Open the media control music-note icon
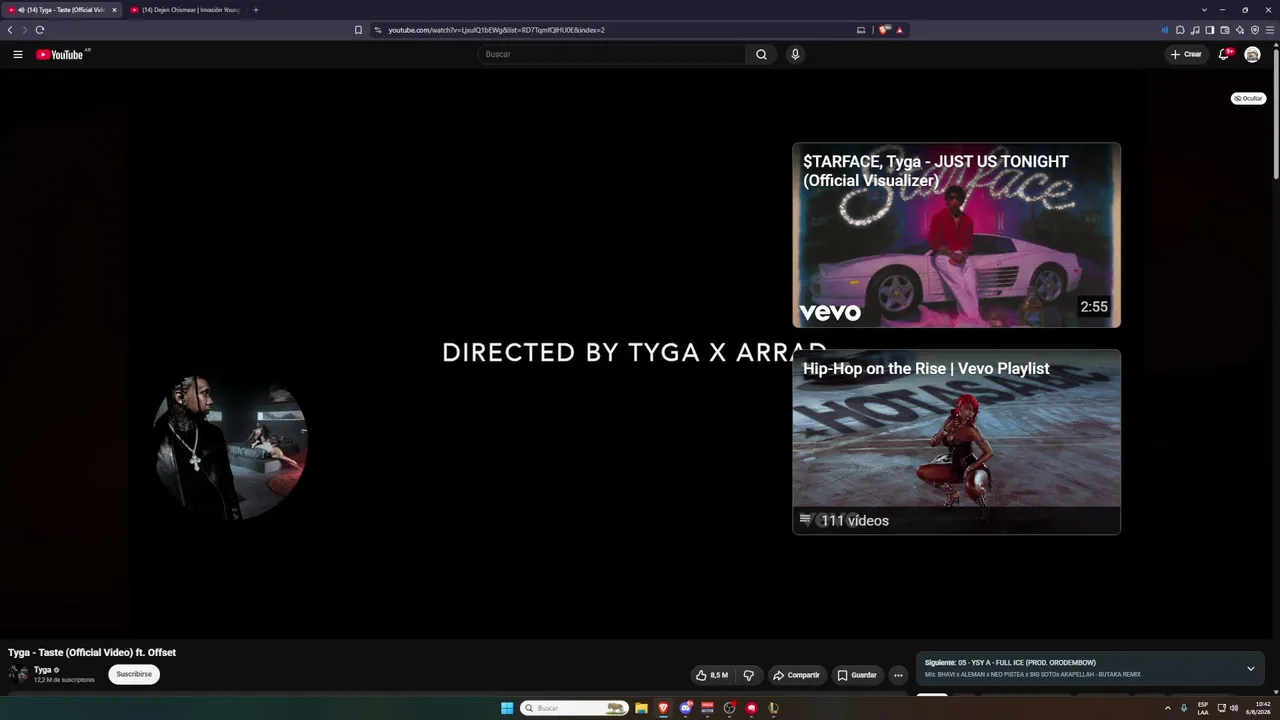This screenshot has width=1280, height=720. 1195,30
